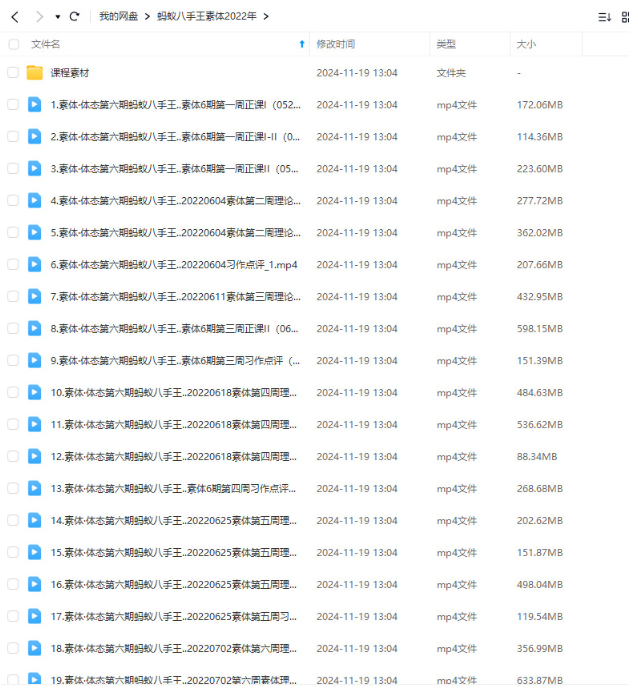This screenshot has height=691, width=638.
Task: Select checkbox for video file 18
Action: [13, 648]
